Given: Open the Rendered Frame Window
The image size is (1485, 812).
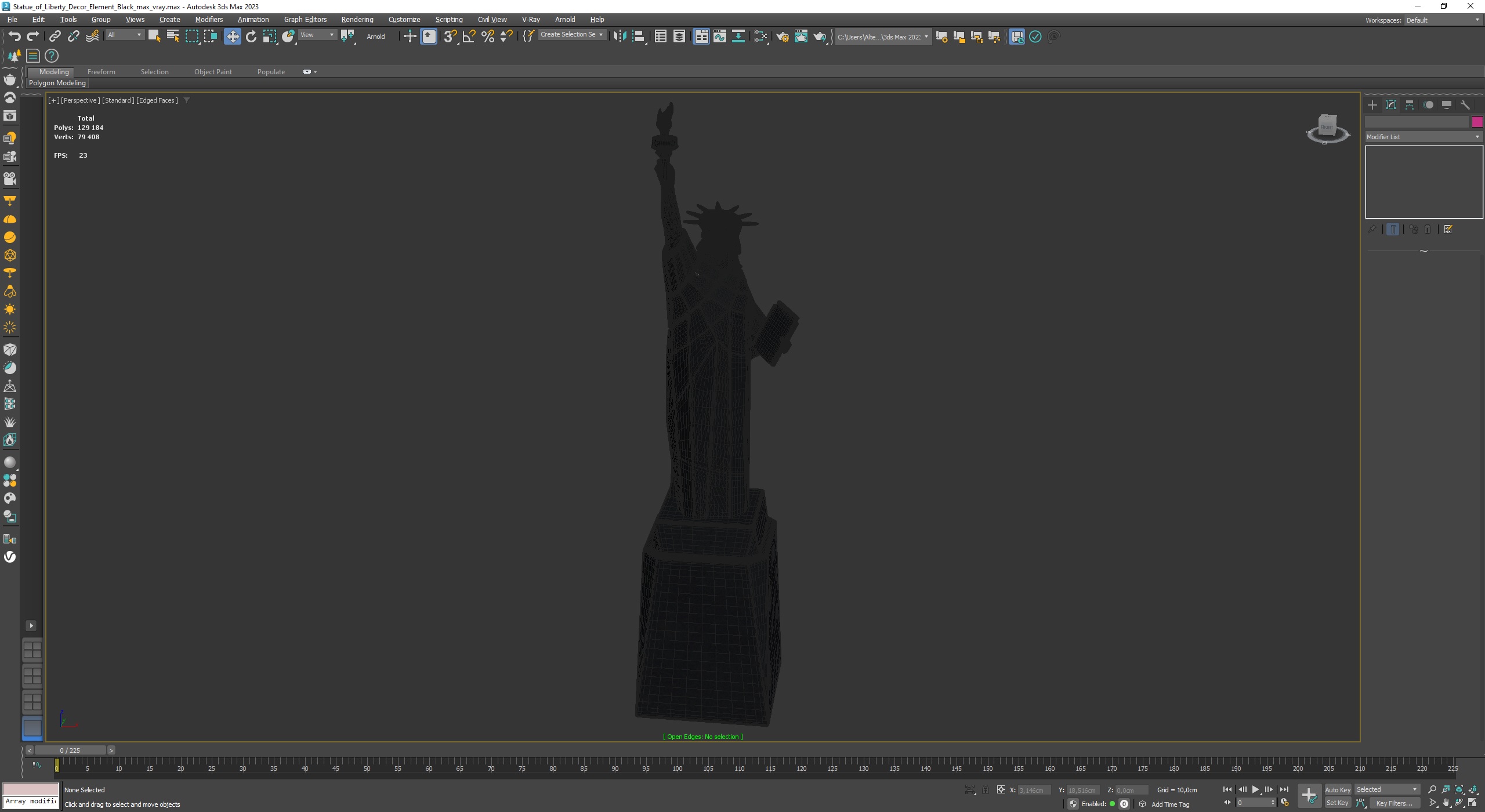Looking at the screenshot, I should (801, 37).
